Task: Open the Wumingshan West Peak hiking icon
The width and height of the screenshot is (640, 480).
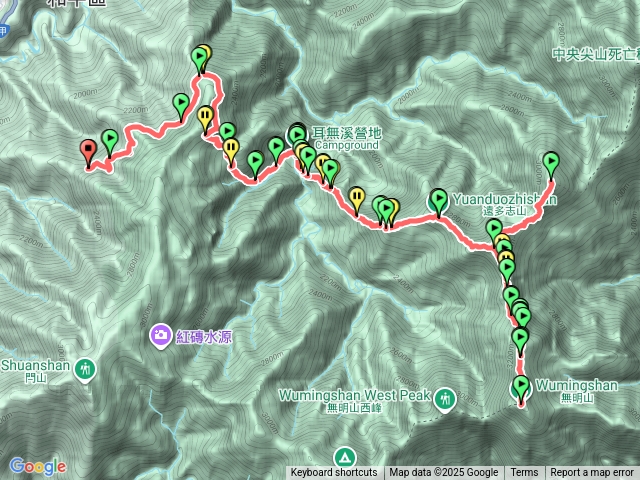Action: coord(445,400)
